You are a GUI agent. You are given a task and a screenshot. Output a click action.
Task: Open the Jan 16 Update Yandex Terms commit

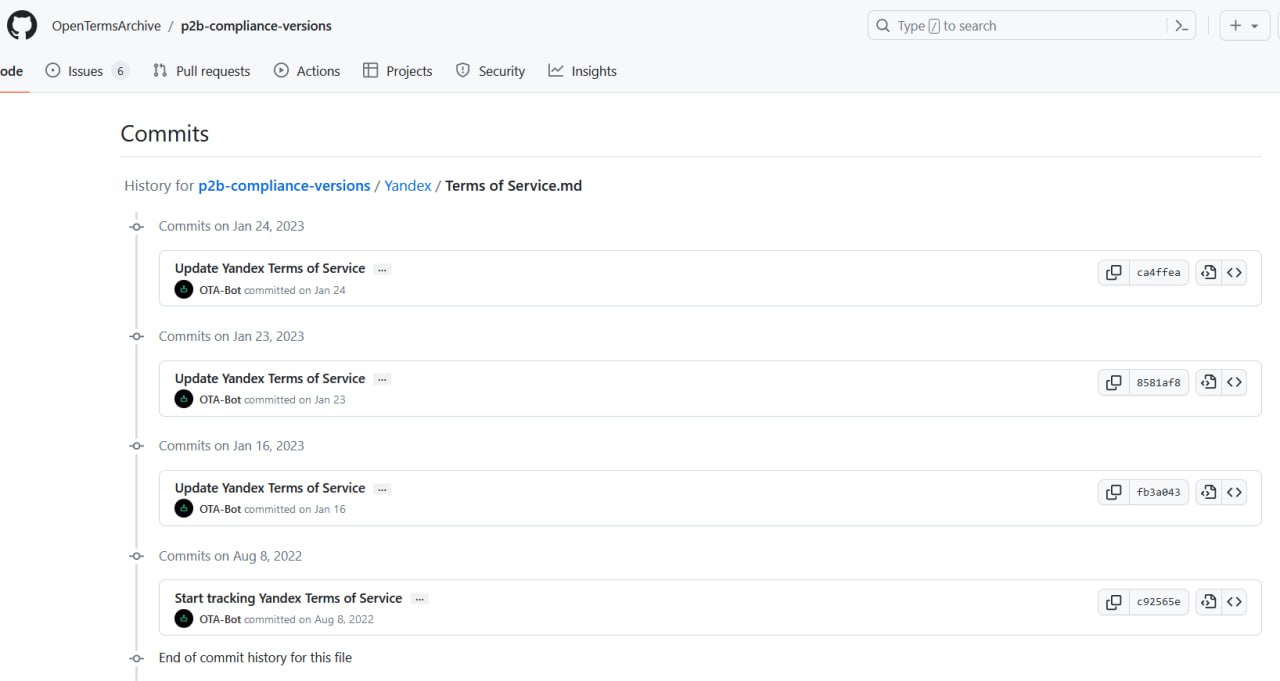pos(270,488)
